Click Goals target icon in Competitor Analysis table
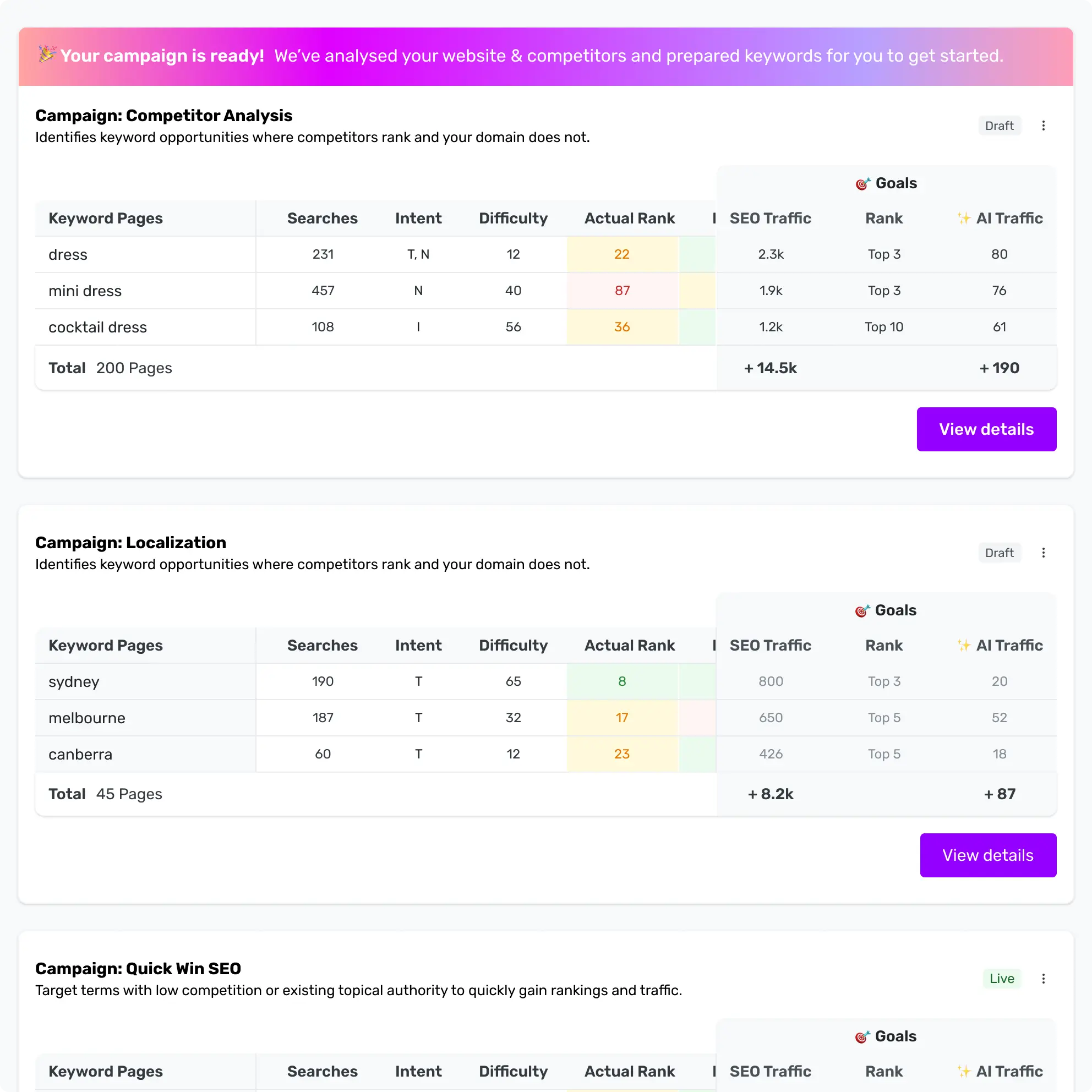This screenshot has width=1092, height=1092. pos(862,184)
